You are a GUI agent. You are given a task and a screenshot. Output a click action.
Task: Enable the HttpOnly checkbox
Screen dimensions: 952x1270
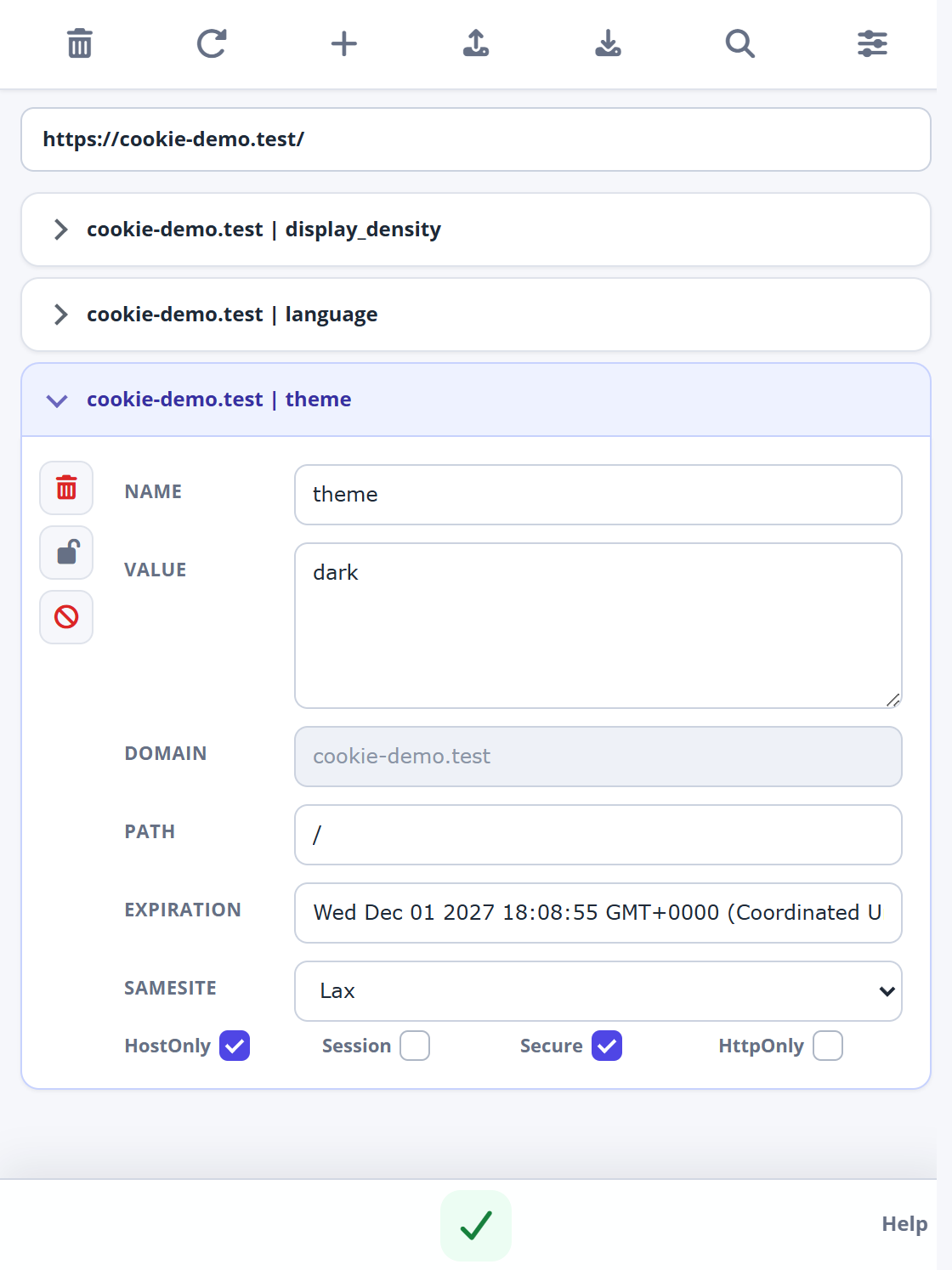point(828,1046)
